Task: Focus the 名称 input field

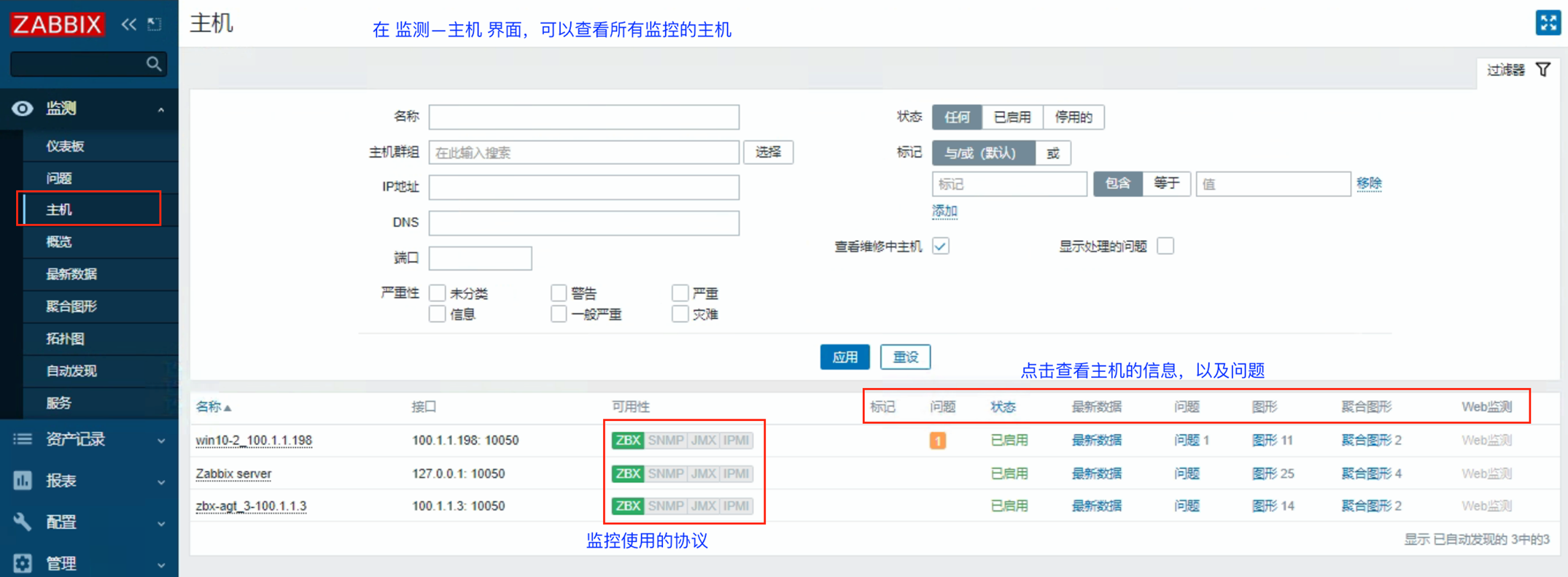Action: (583, 117)
